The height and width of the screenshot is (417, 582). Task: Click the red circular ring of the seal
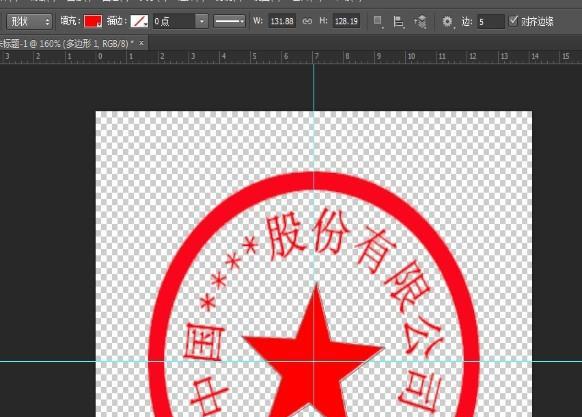coord(314,181)
